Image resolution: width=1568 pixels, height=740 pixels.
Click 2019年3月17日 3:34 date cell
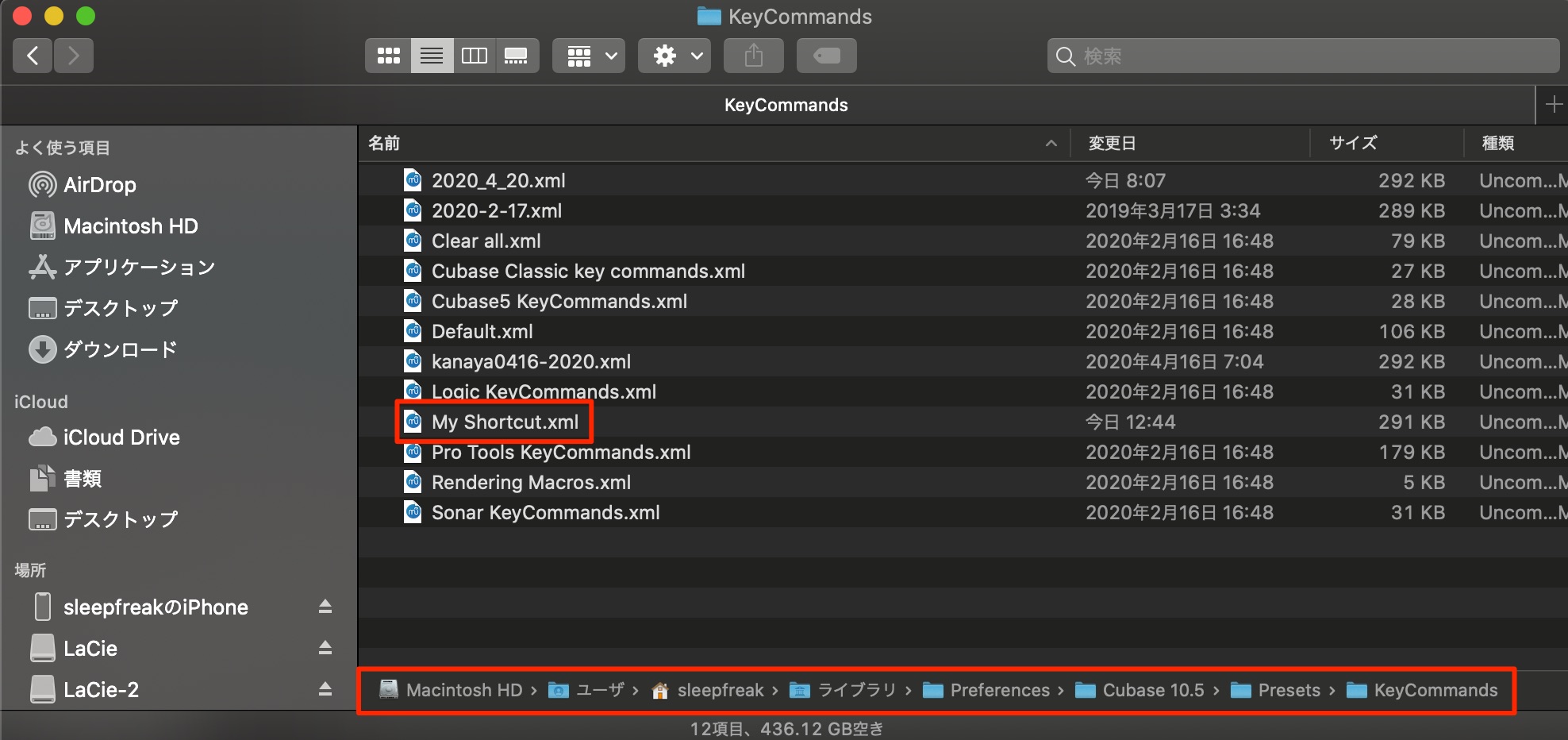[1173, 211]
